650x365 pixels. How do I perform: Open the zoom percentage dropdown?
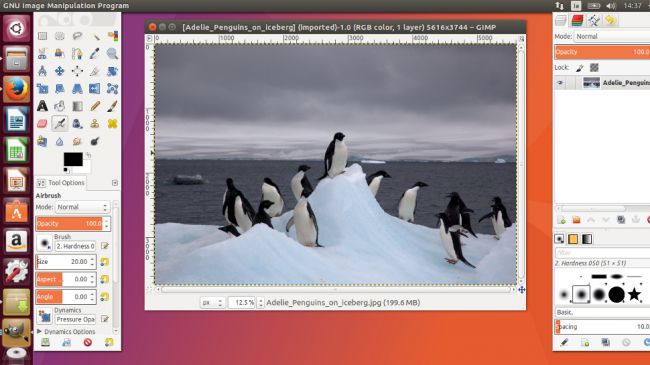(x=260, y=303)
